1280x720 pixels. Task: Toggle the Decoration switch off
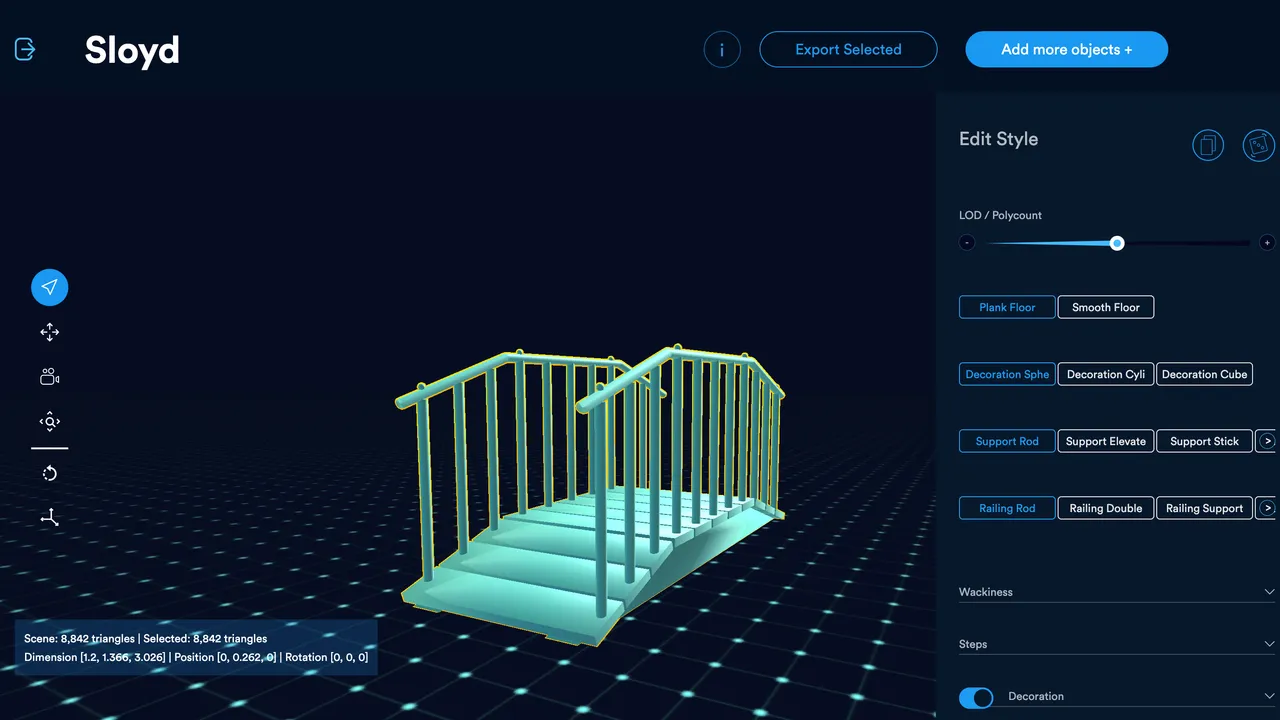tap(976, 697)
